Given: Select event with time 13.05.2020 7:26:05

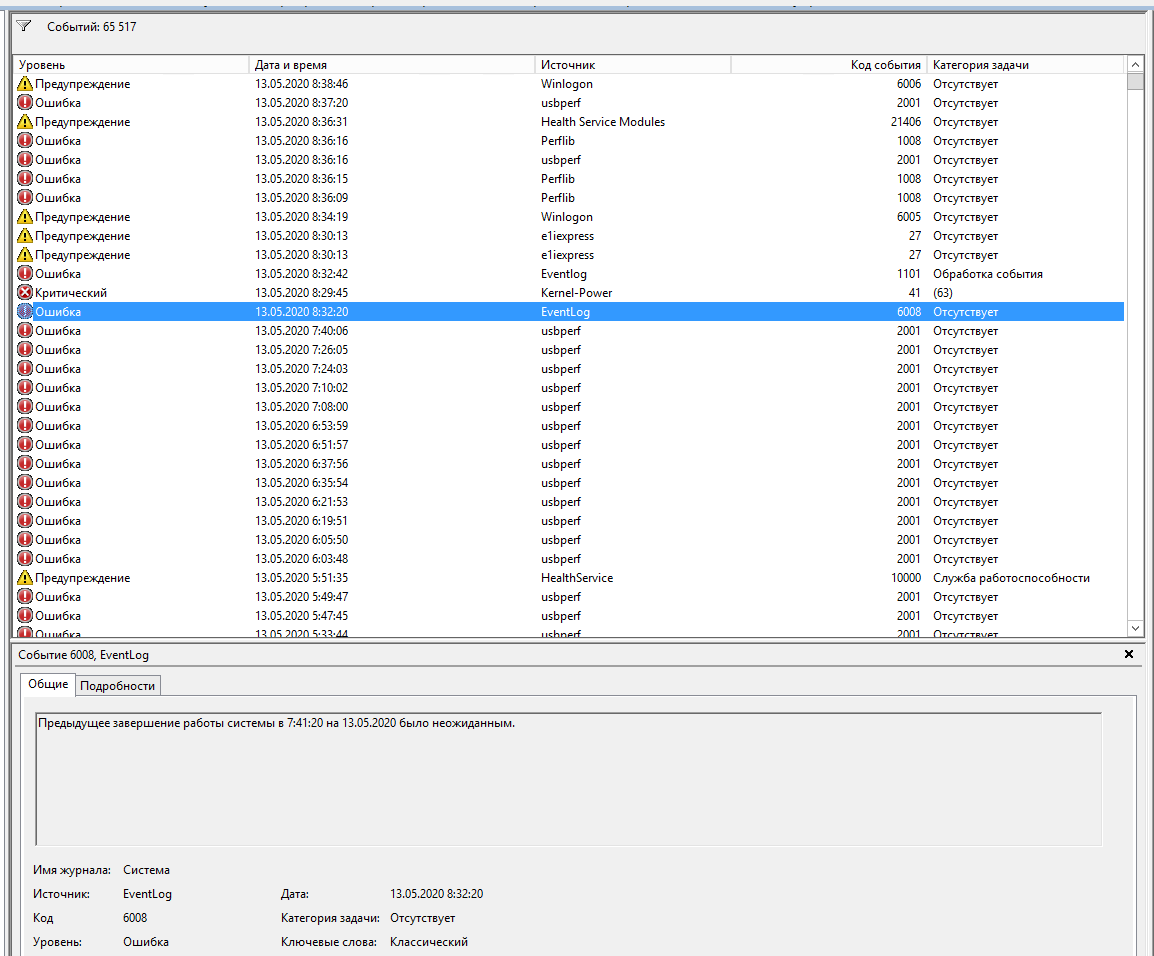Looking at the screenshot, I should pos(302,350).
